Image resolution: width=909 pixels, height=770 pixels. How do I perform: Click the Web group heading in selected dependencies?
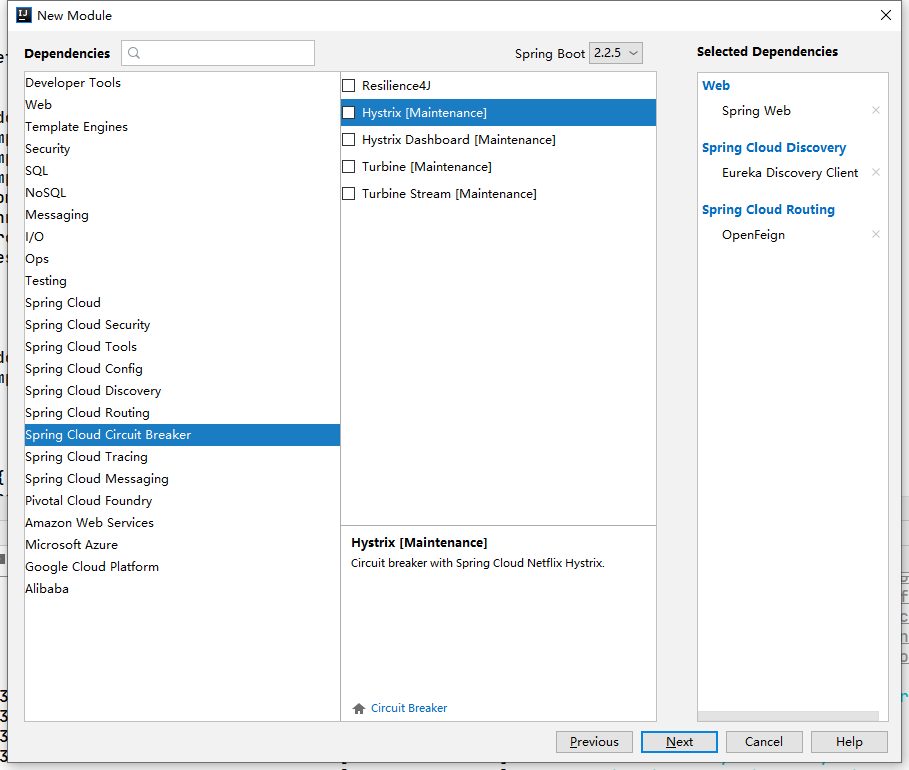point(716,86)
